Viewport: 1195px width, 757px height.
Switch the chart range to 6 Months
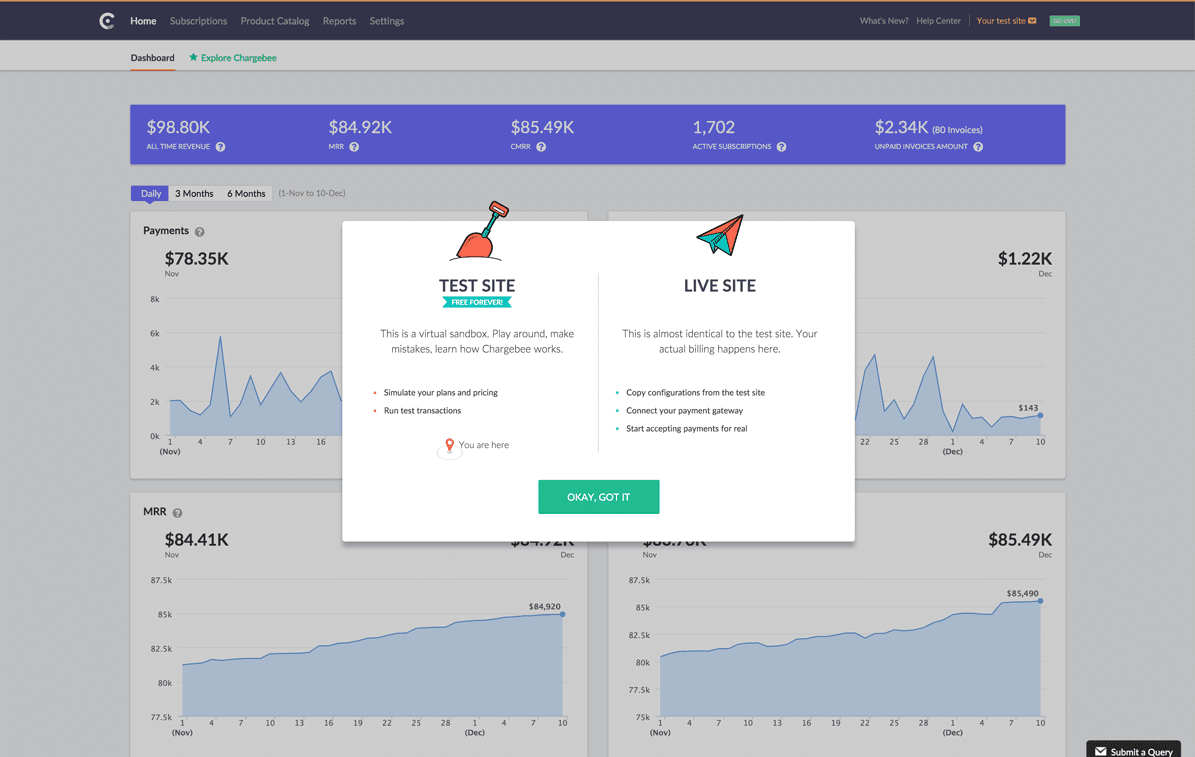(x=246, y=194)
